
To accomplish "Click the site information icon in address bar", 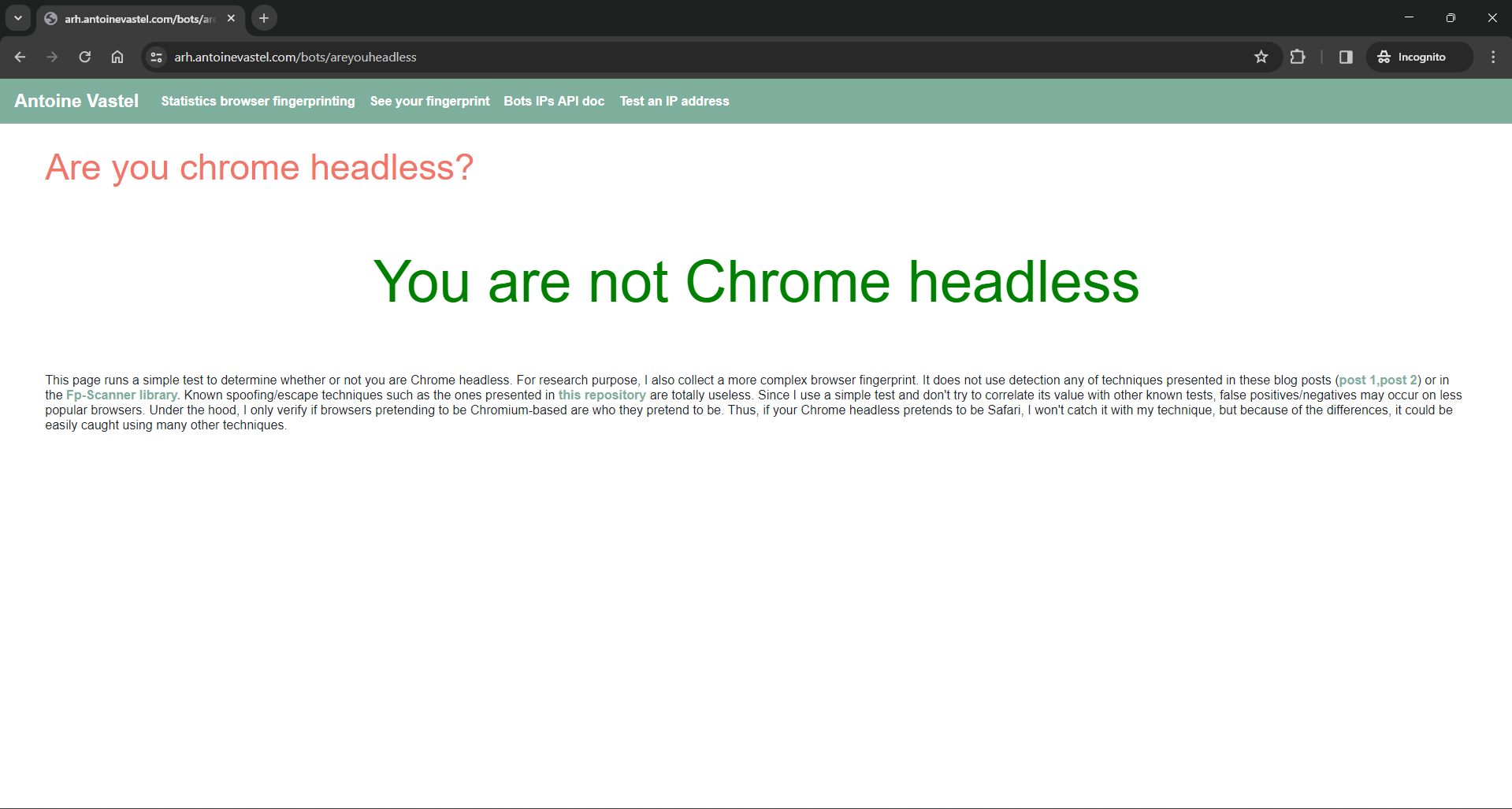I will (155, 57).
